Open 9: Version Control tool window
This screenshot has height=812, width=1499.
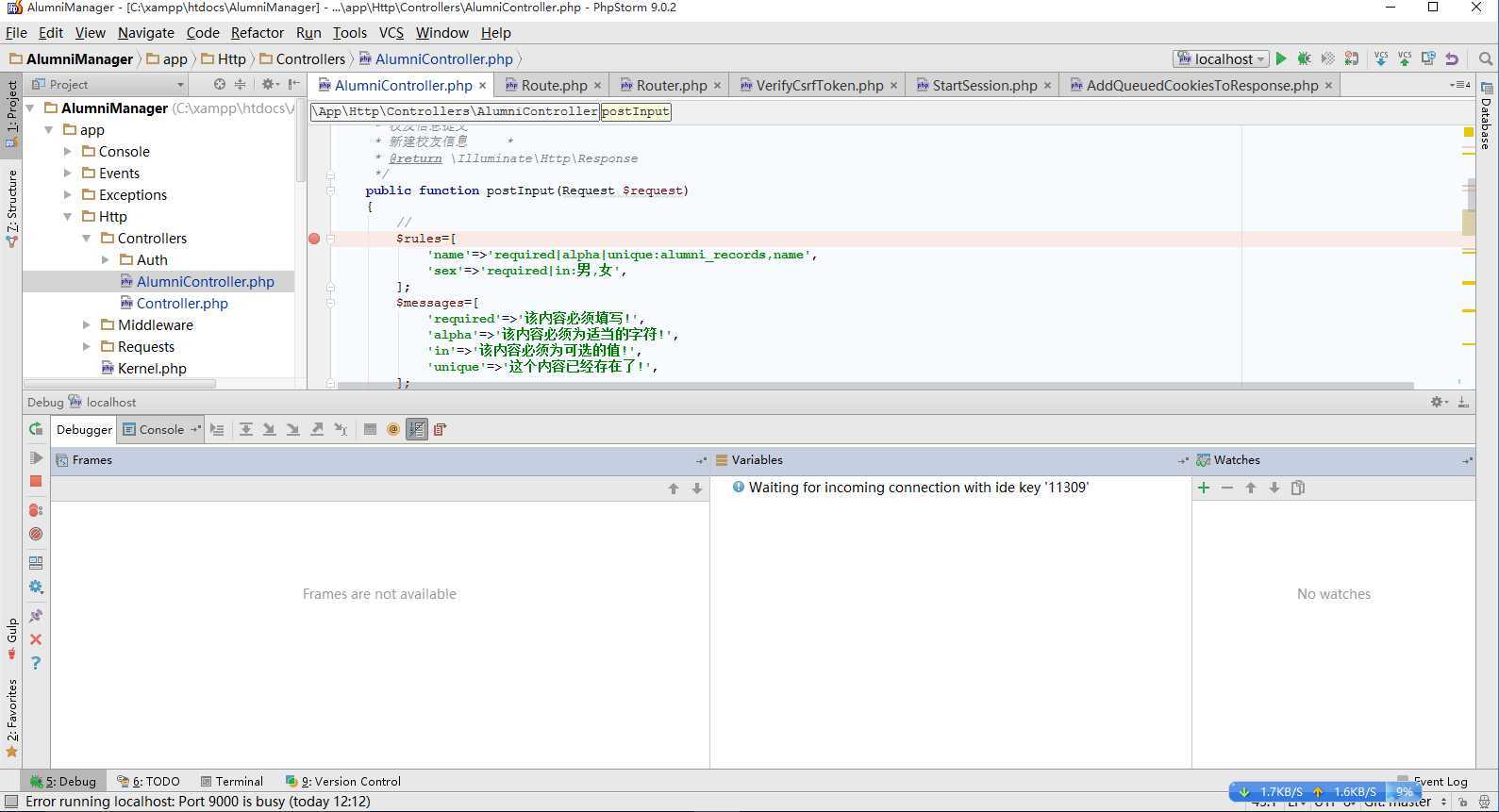tap(343, 781)
